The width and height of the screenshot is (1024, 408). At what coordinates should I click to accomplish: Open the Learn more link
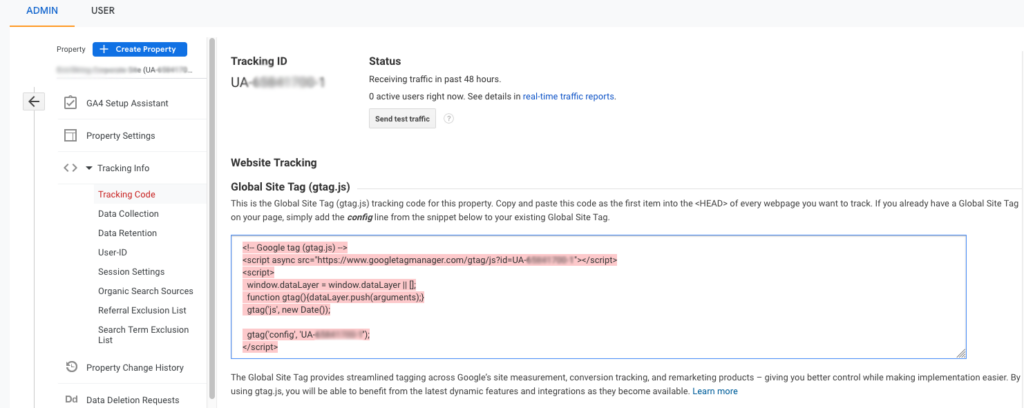point(715,391)
